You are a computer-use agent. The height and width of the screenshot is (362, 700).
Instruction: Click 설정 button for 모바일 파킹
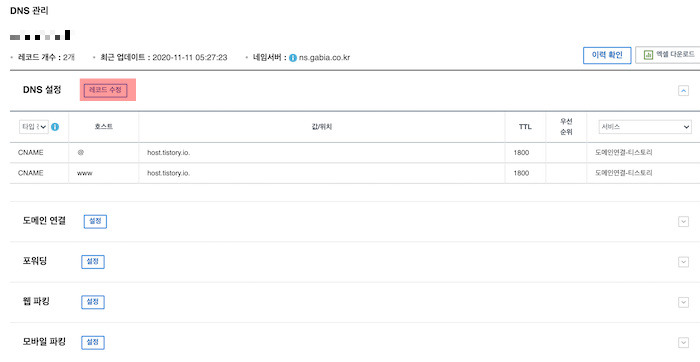pyautogui.click(x=93, y=343)
